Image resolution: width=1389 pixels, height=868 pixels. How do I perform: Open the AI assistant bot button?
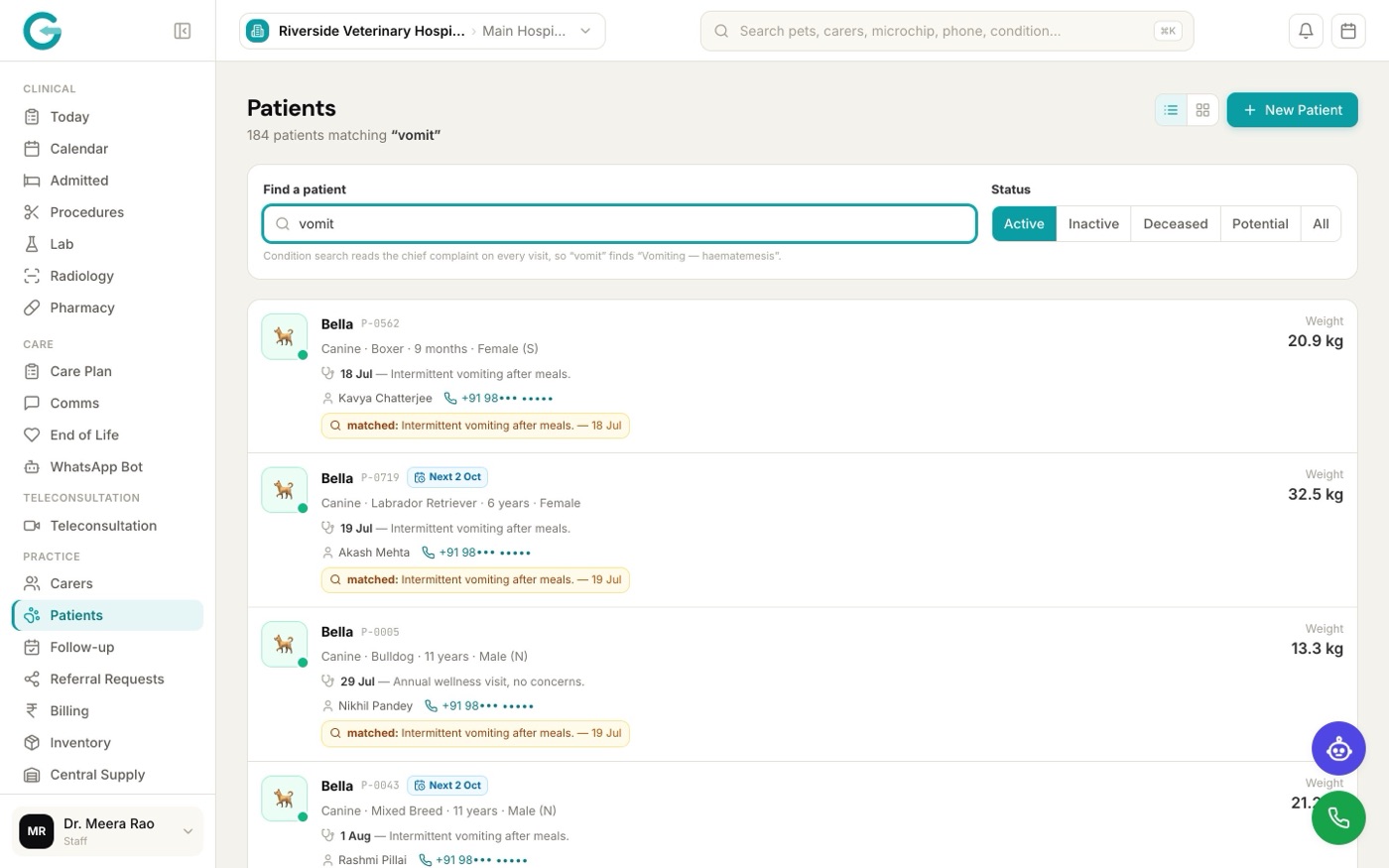[x=1338, y=749]
